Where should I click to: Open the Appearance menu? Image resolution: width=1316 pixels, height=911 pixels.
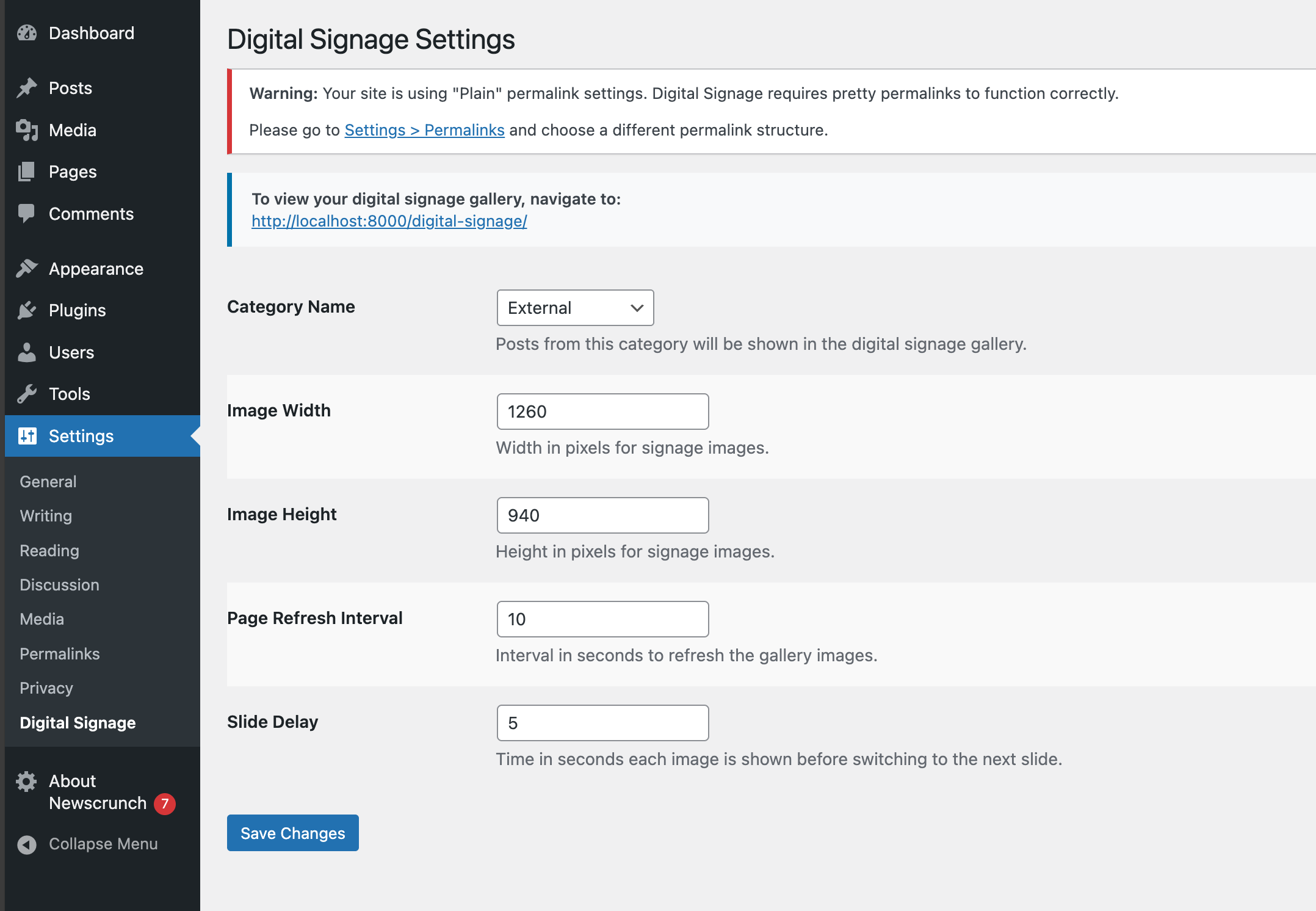(103, 269)
